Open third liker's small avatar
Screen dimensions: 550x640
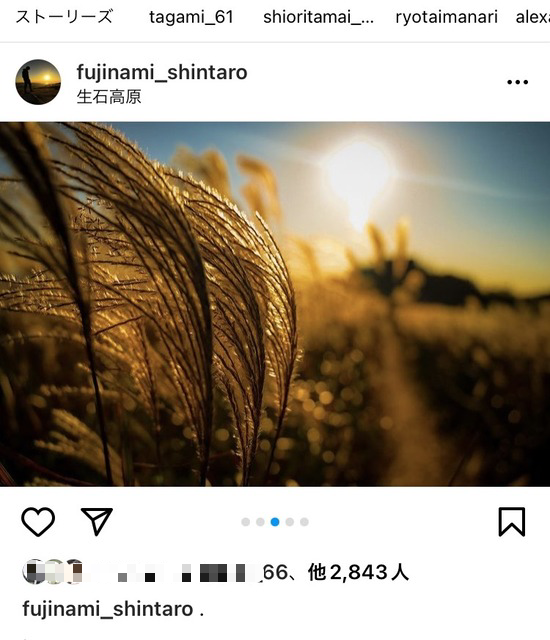click(x=75, y=571)
